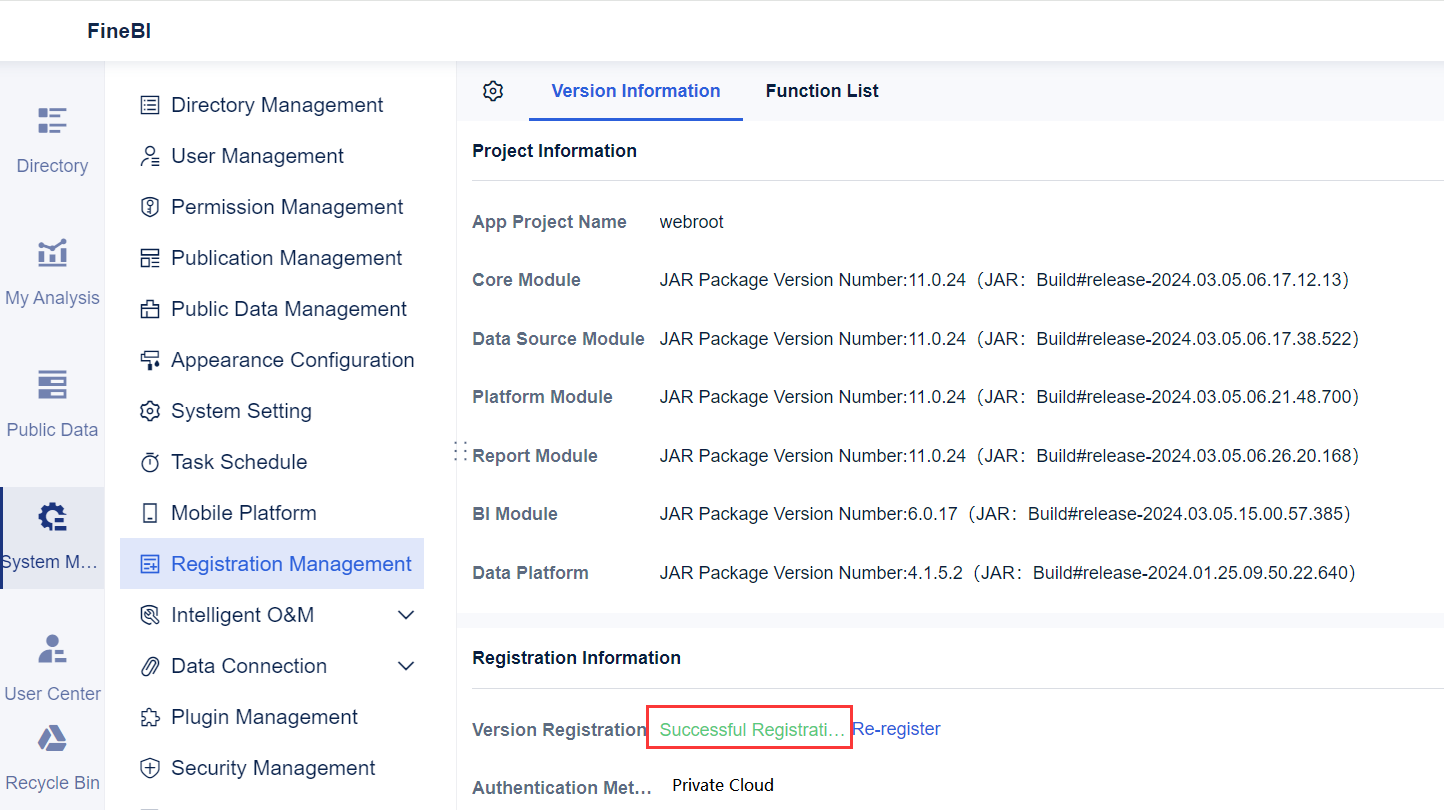The height and width of the screenshot is (810, 1444).
Task: Click the Mobile Platform phone icon
Action: coord(150,512)
